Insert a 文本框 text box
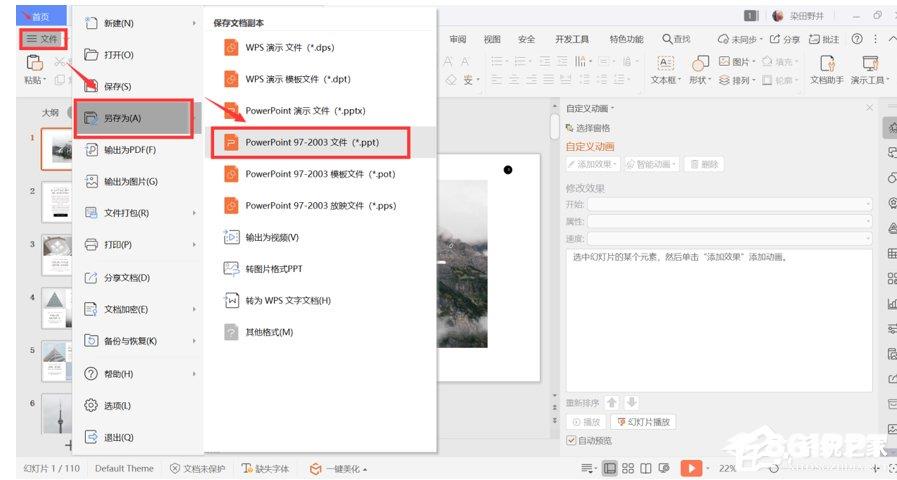This screenshot has height=480, width=897. pyautogui.click(x=666, y=70)
